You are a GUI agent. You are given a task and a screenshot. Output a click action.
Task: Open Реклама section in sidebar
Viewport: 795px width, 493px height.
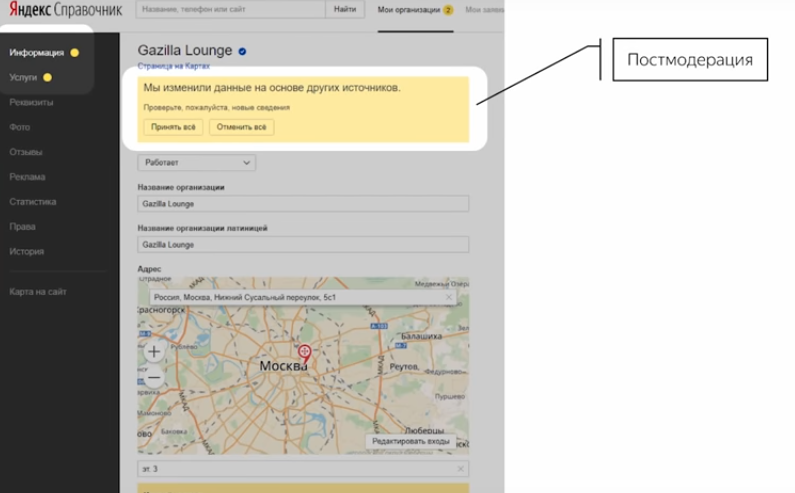pyautogui.click(x=27, y=177)
